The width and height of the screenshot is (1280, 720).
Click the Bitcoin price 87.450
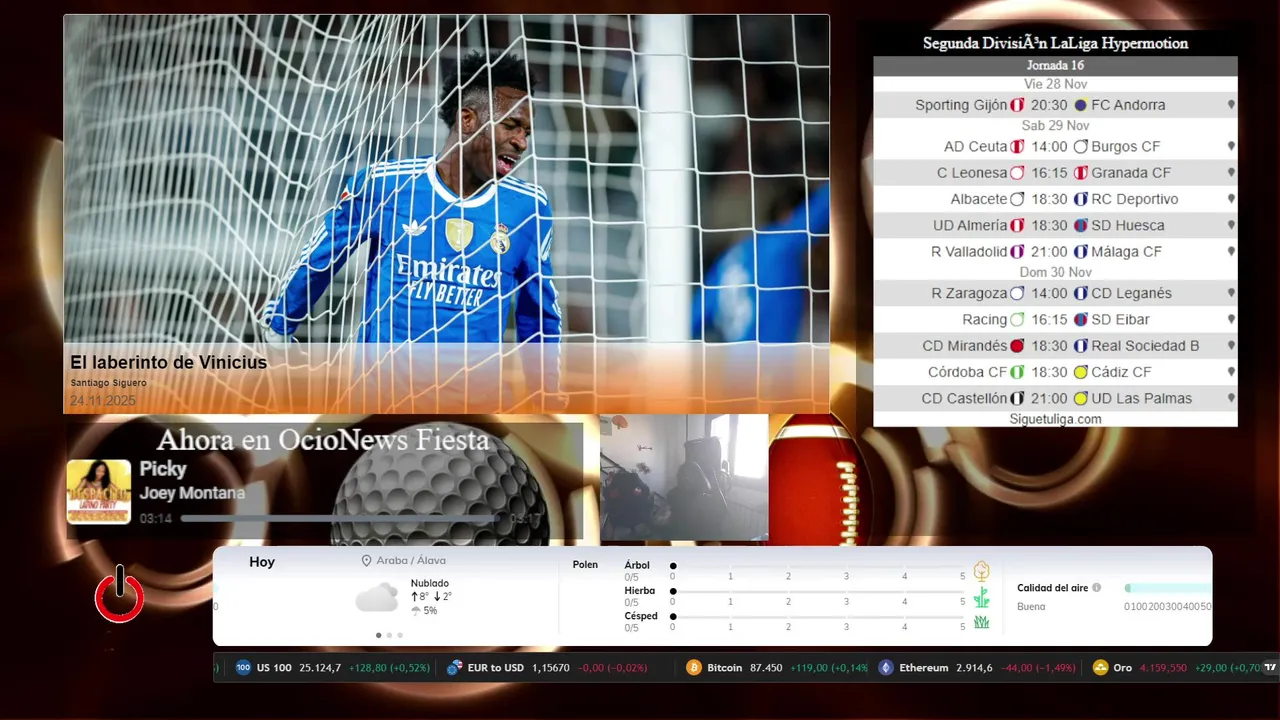(766, 668)
